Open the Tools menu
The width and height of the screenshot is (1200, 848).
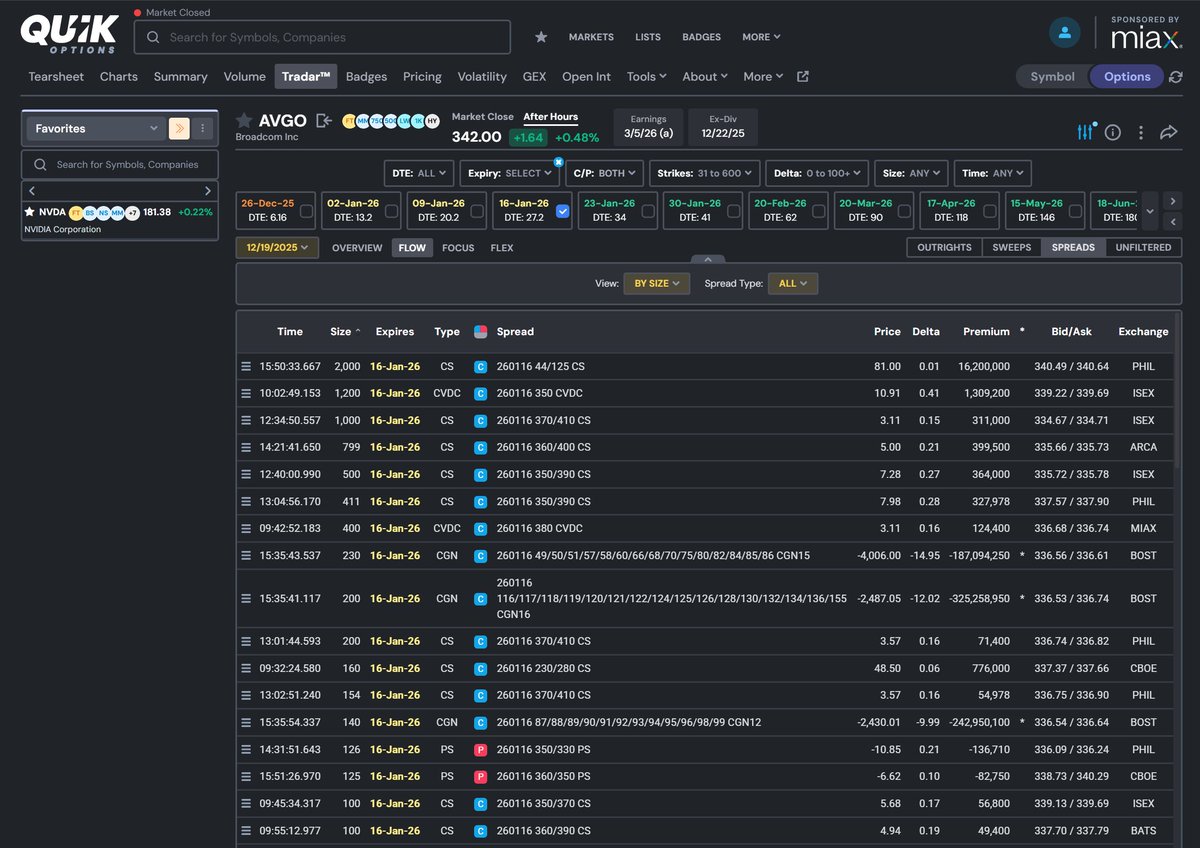[x=646, y=77]
